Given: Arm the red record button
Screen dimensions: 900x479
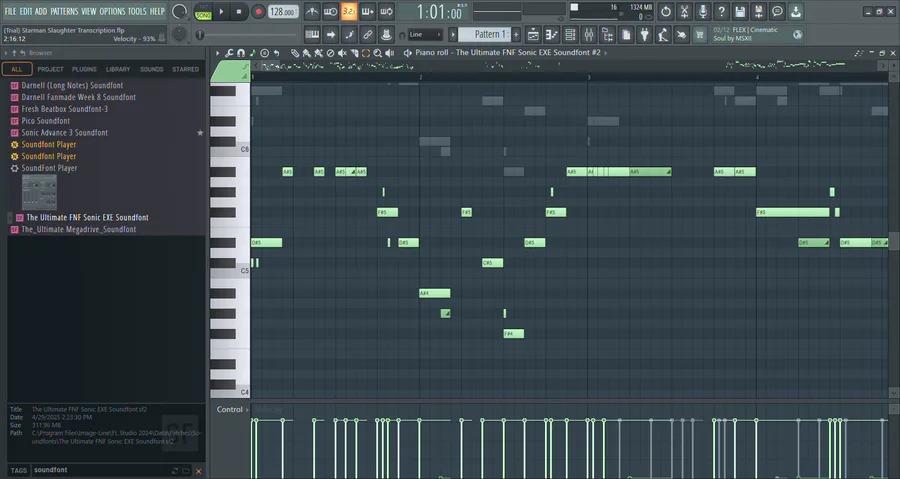Looking at the screenshot, I should click(x=258, y=11).
